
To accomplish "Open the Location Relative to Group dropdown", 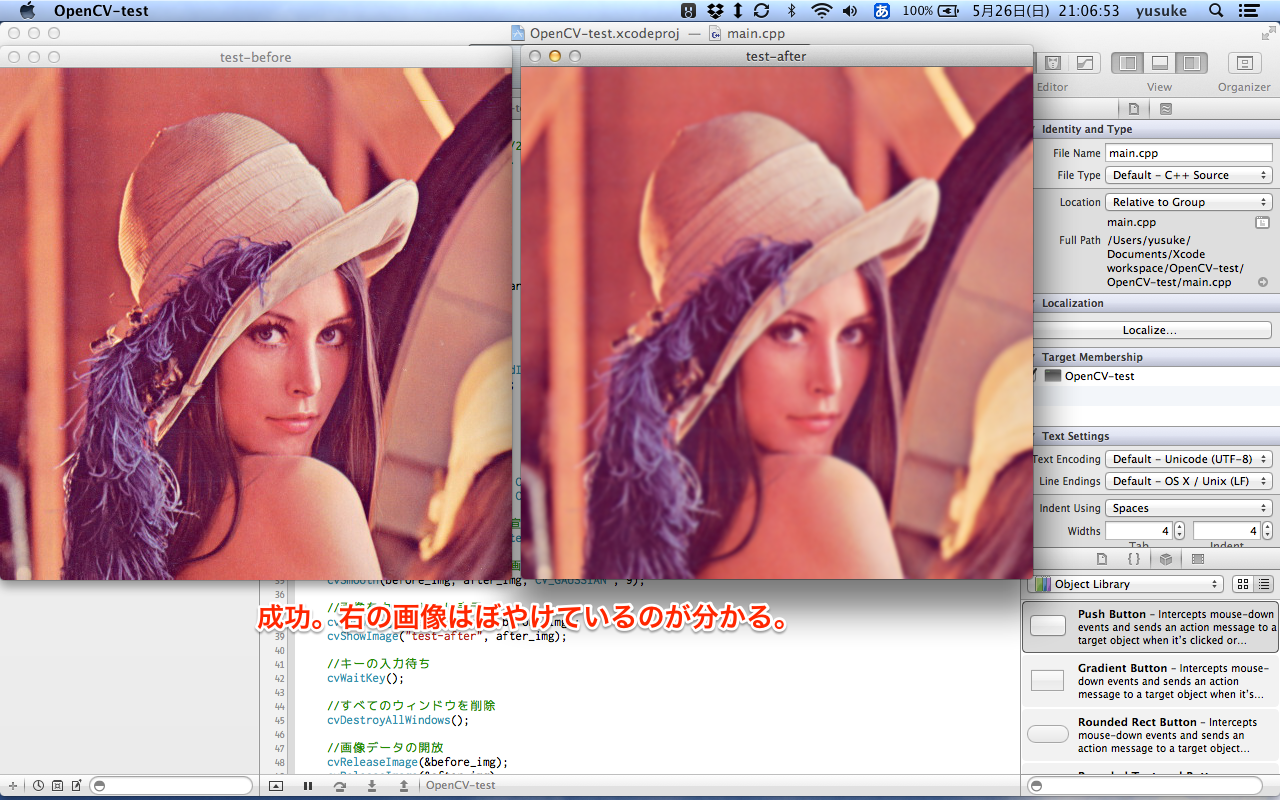I will pos(1189,202).
